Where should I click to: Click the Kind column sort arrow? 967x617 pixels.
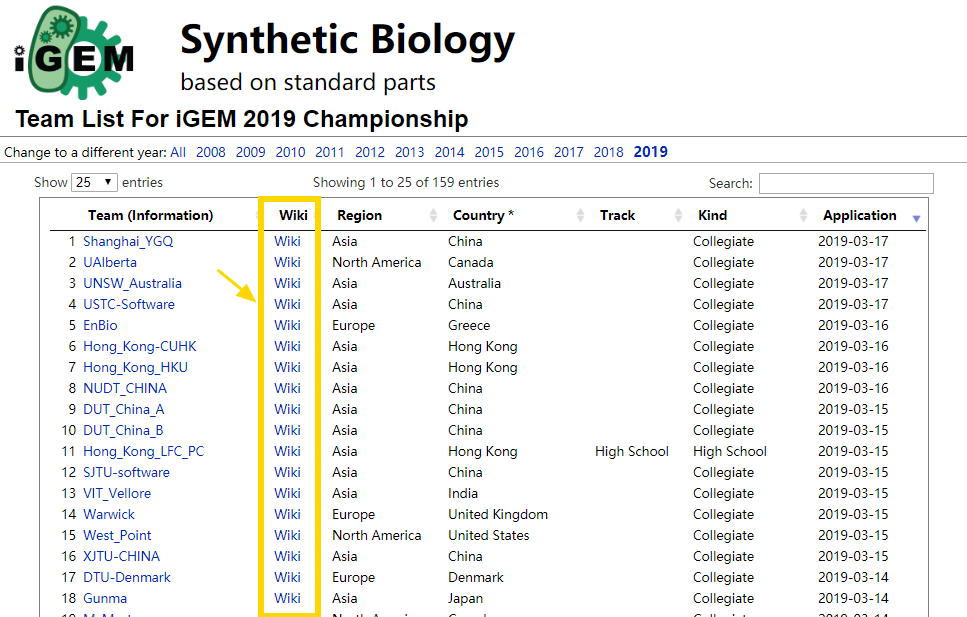[803, 214]
